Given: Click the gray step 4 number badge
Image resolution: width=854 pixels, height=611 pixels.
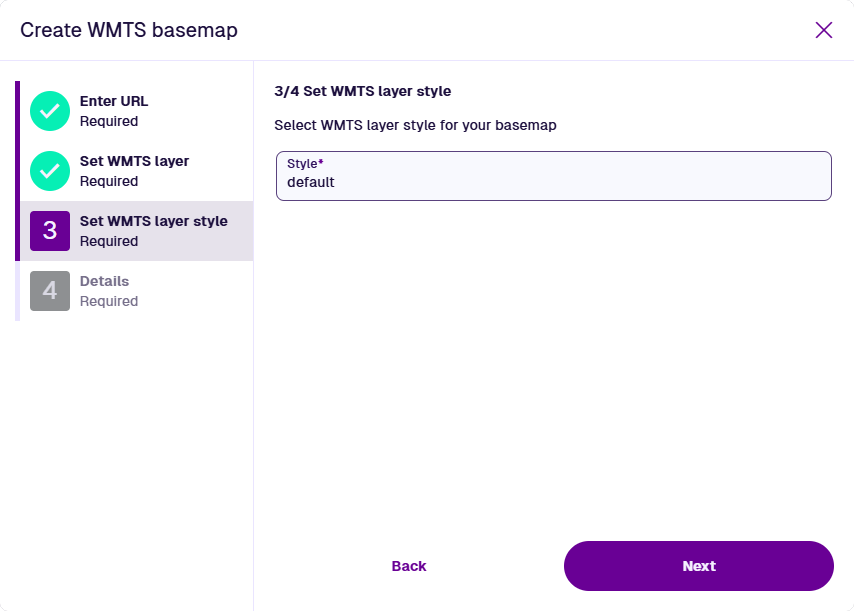Looking at the screenshot, I should click(50, 291).
